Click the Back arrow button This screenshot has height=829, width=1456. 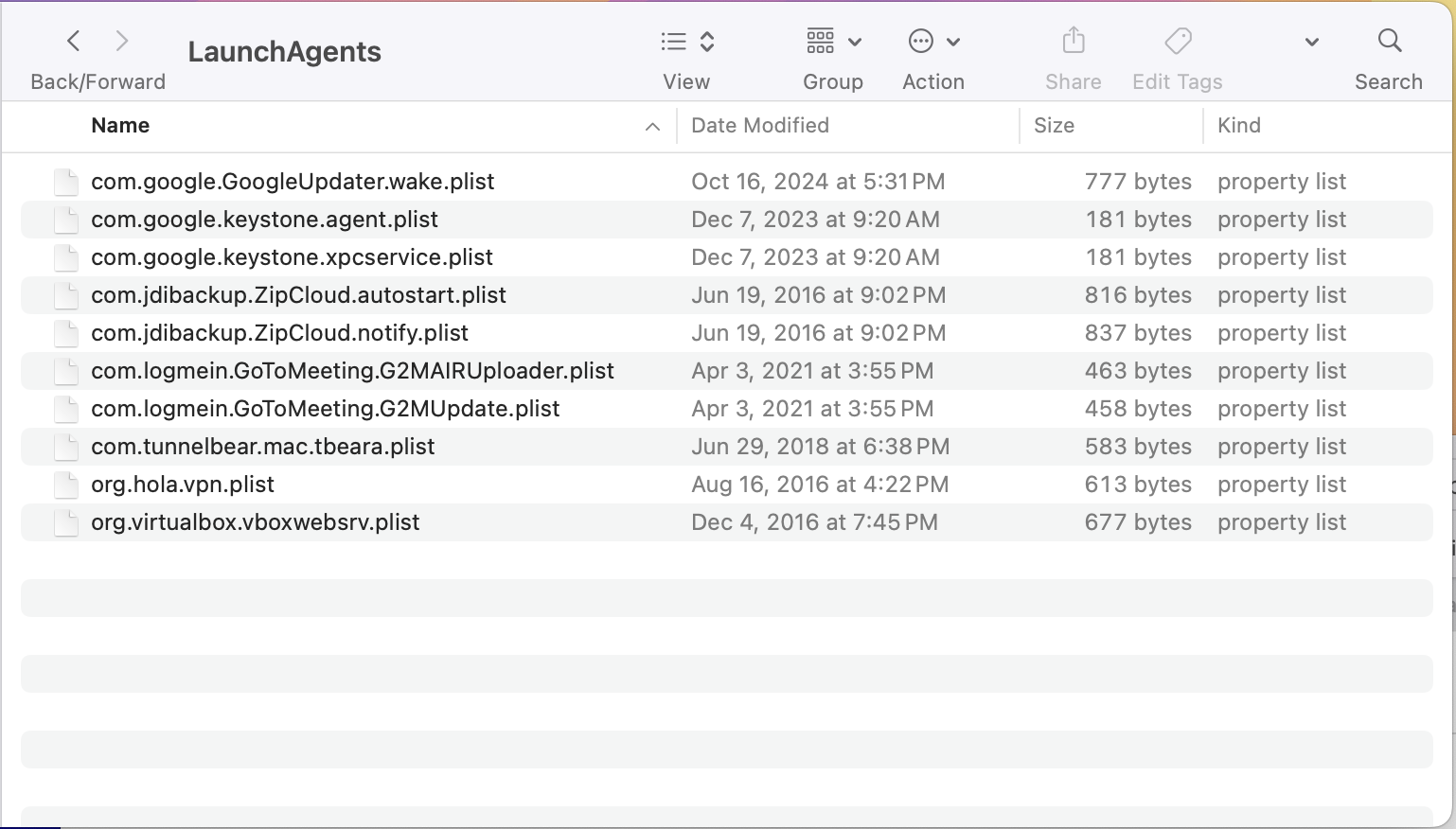coord(74,41)
